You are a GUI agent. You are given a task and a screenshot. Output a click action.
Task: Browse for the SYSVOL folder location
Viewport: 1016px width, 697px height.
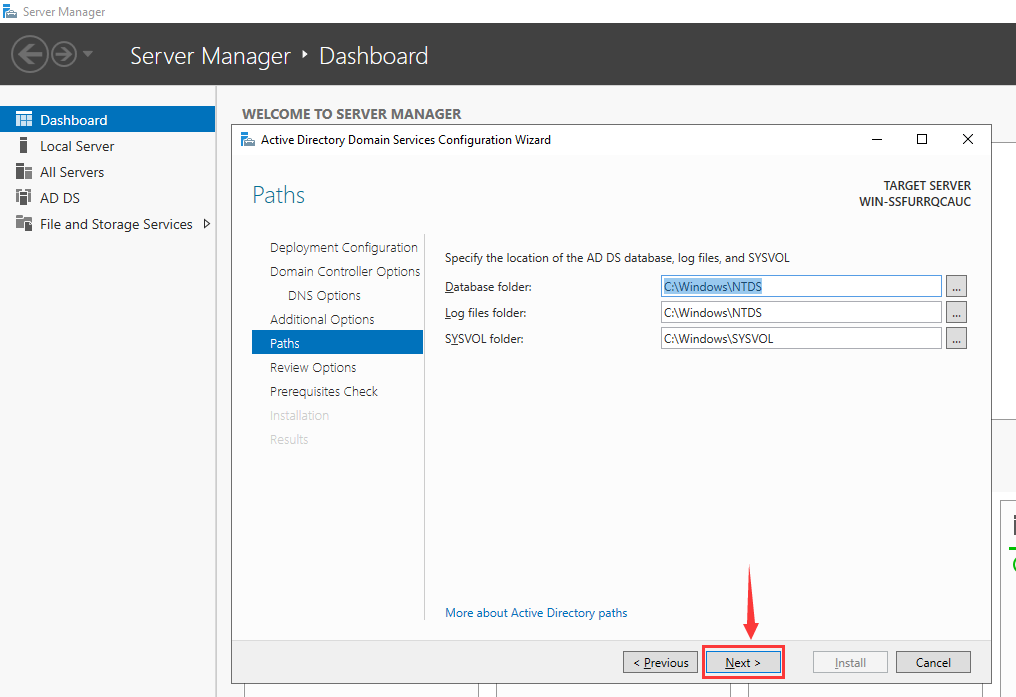point(956,339)
